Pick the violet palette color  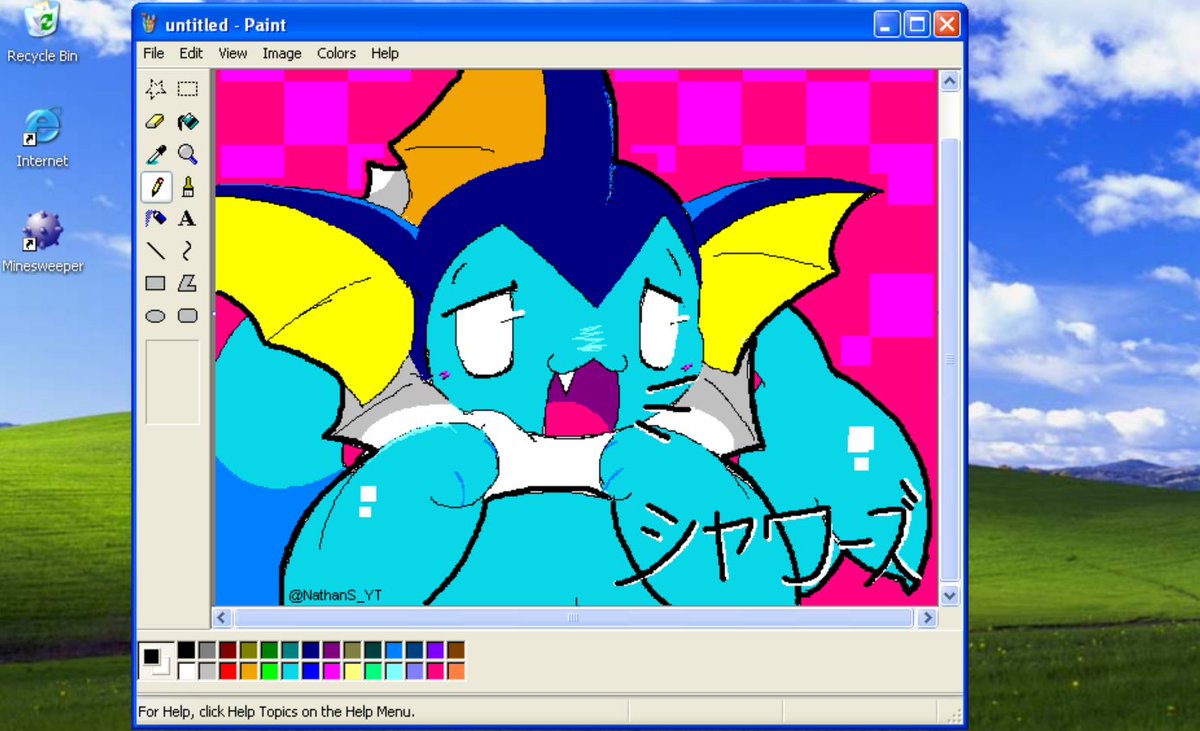435,650
